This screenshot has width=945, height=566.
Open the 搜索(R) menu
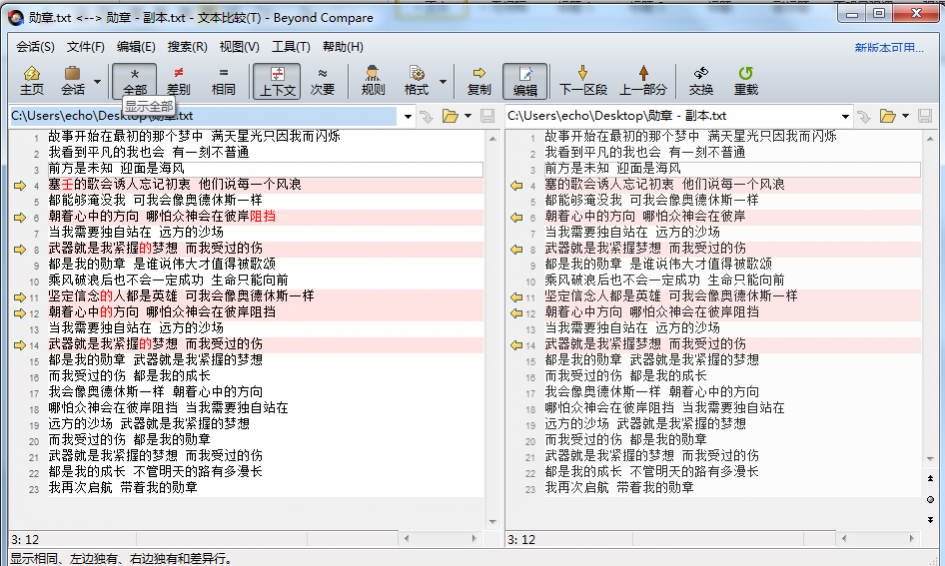click(187, 46)
